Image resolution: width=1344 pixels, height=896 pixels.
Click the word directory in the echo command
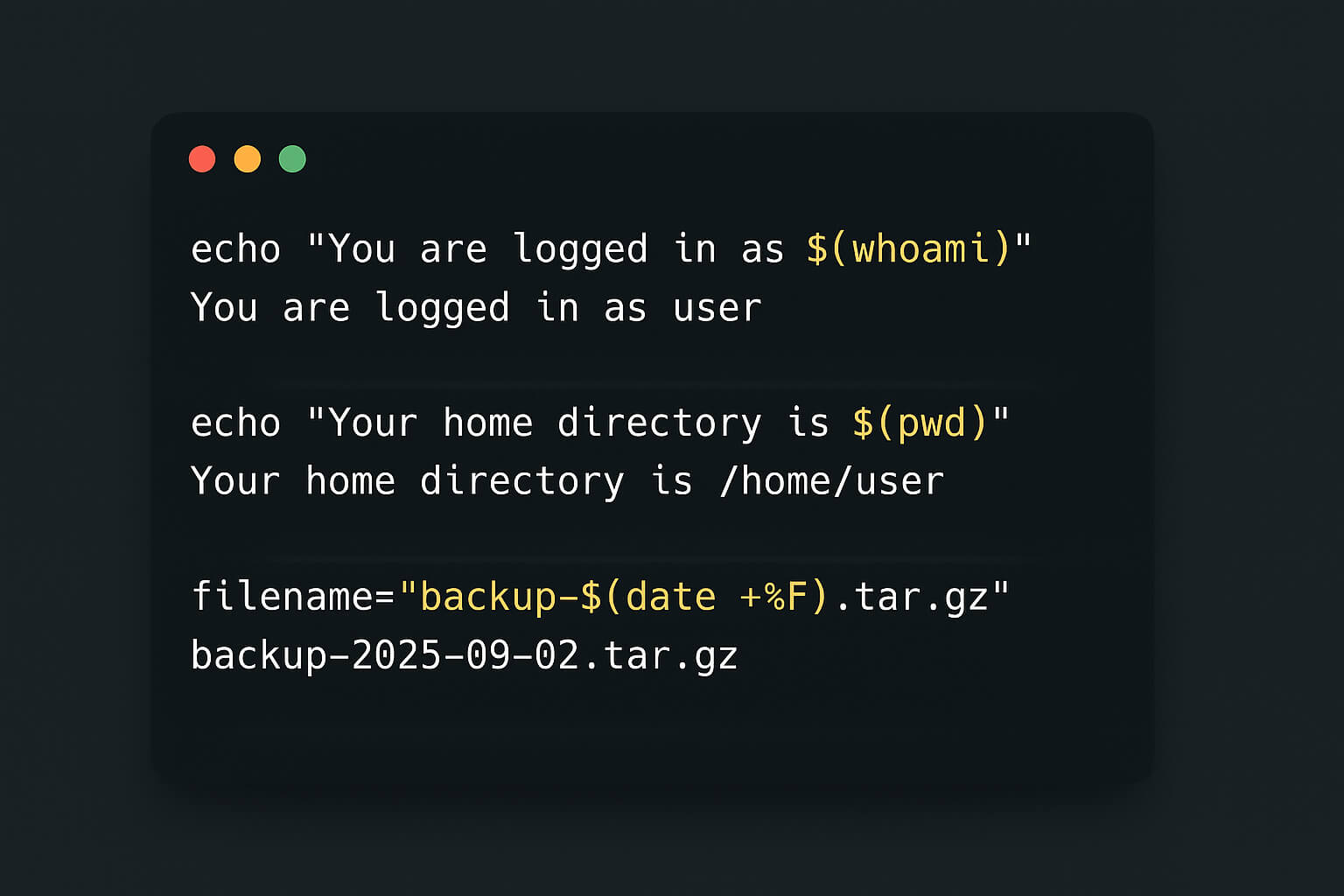[x=660, y=423]
